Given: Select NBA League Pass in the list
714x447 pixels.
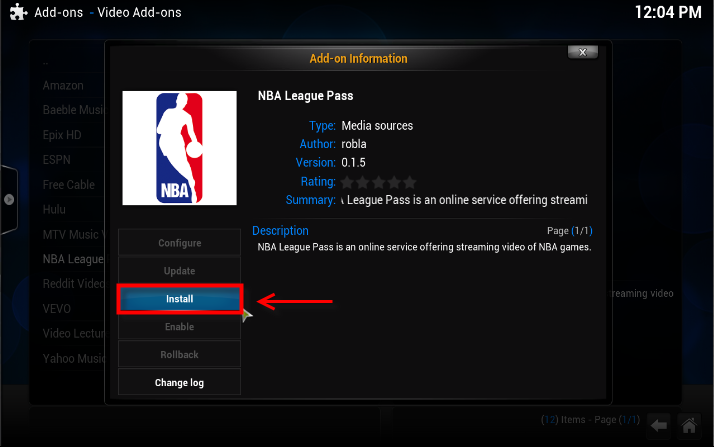Looking at the screenshot, I should pyautogui.click(x=73, y=259).
